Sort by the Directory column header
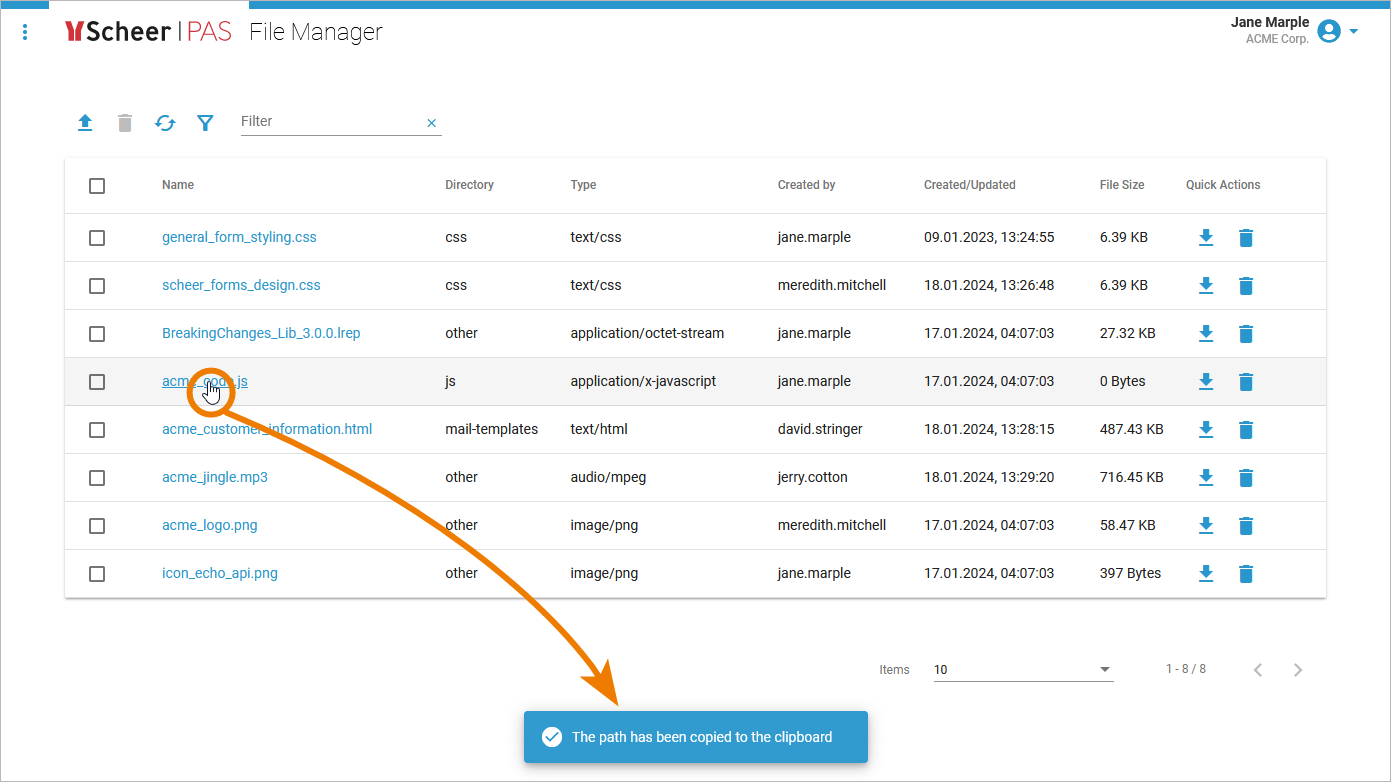Viewport: 1391px width, 782px height. (470, 185)
